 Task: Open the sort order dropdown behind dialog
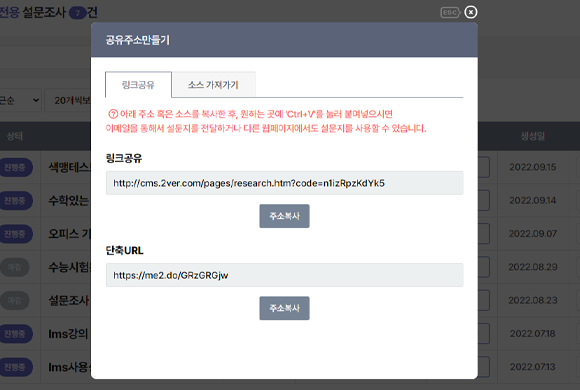[x=20, y=100]
